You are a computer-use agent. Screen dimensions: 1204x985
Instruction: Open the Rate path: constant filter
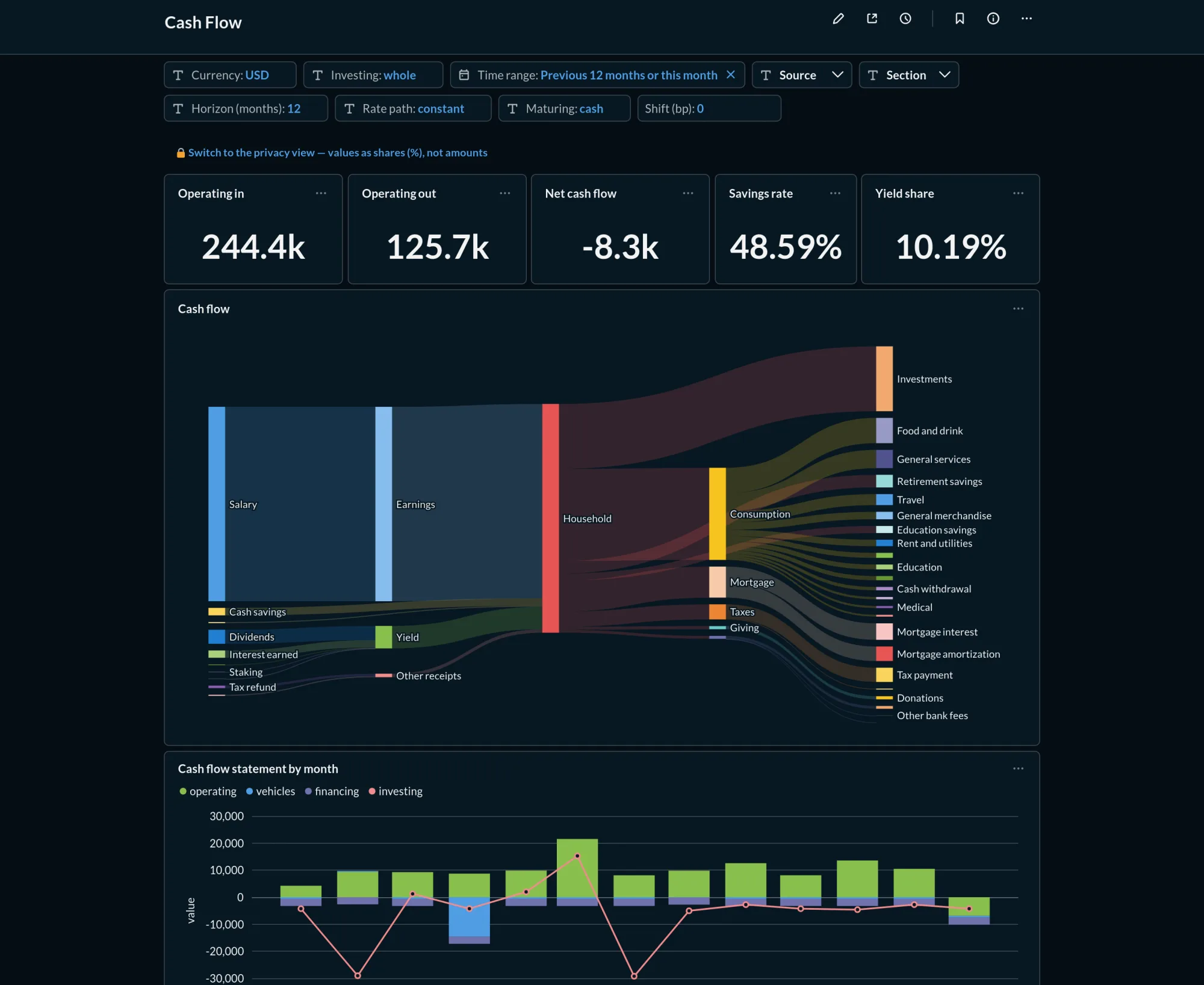pyautogui.click(x=413, y=108)
